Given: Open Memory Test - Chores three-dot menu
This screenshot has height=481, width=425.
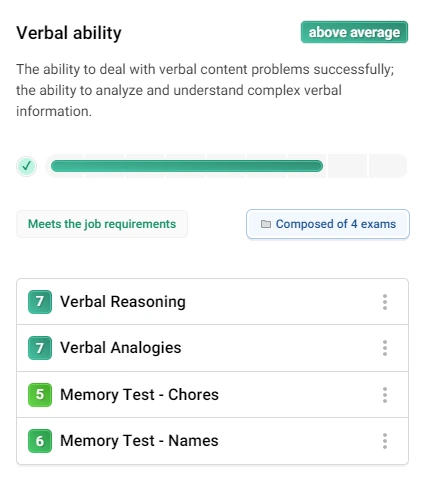Looking at the screenshot, I should (x=385, y=395).
